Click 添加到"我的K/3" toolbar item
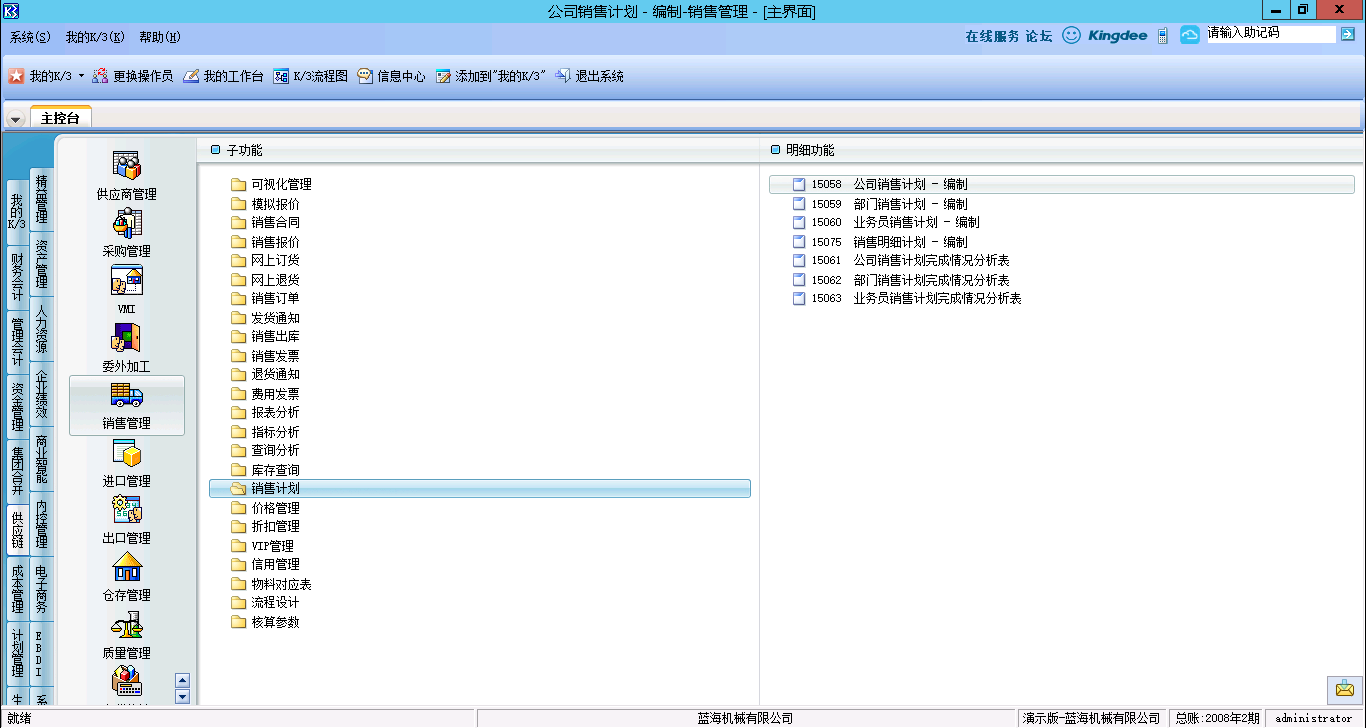 click(x=490, y=76)
